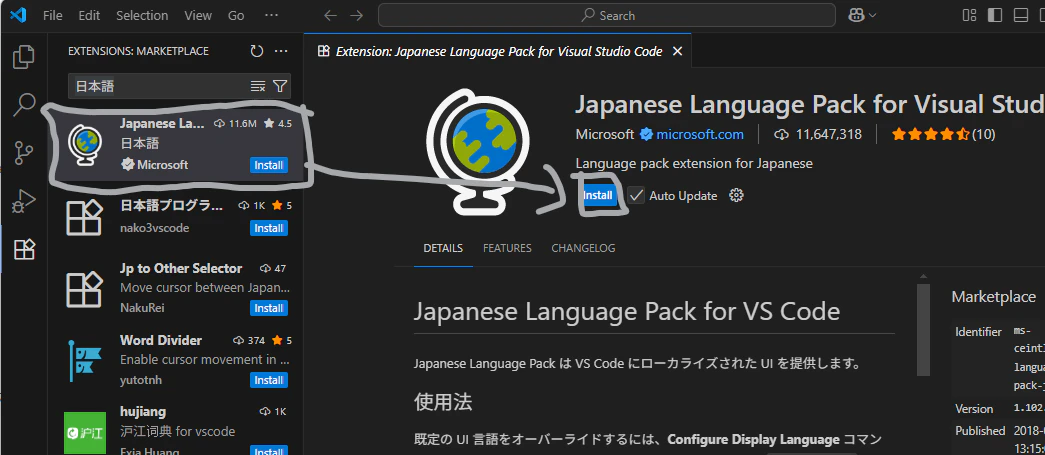1045x455 pixels.
Task: Open the extension manage gear icon
Action: point(736,195)
